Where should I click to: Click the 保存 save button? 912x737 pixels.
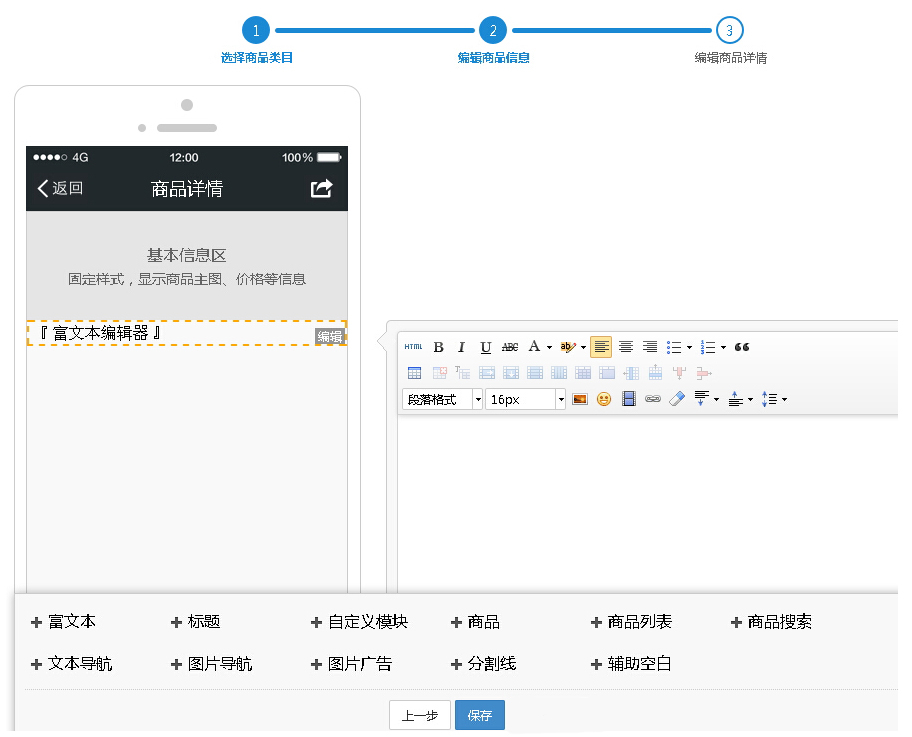pos(480,715)
